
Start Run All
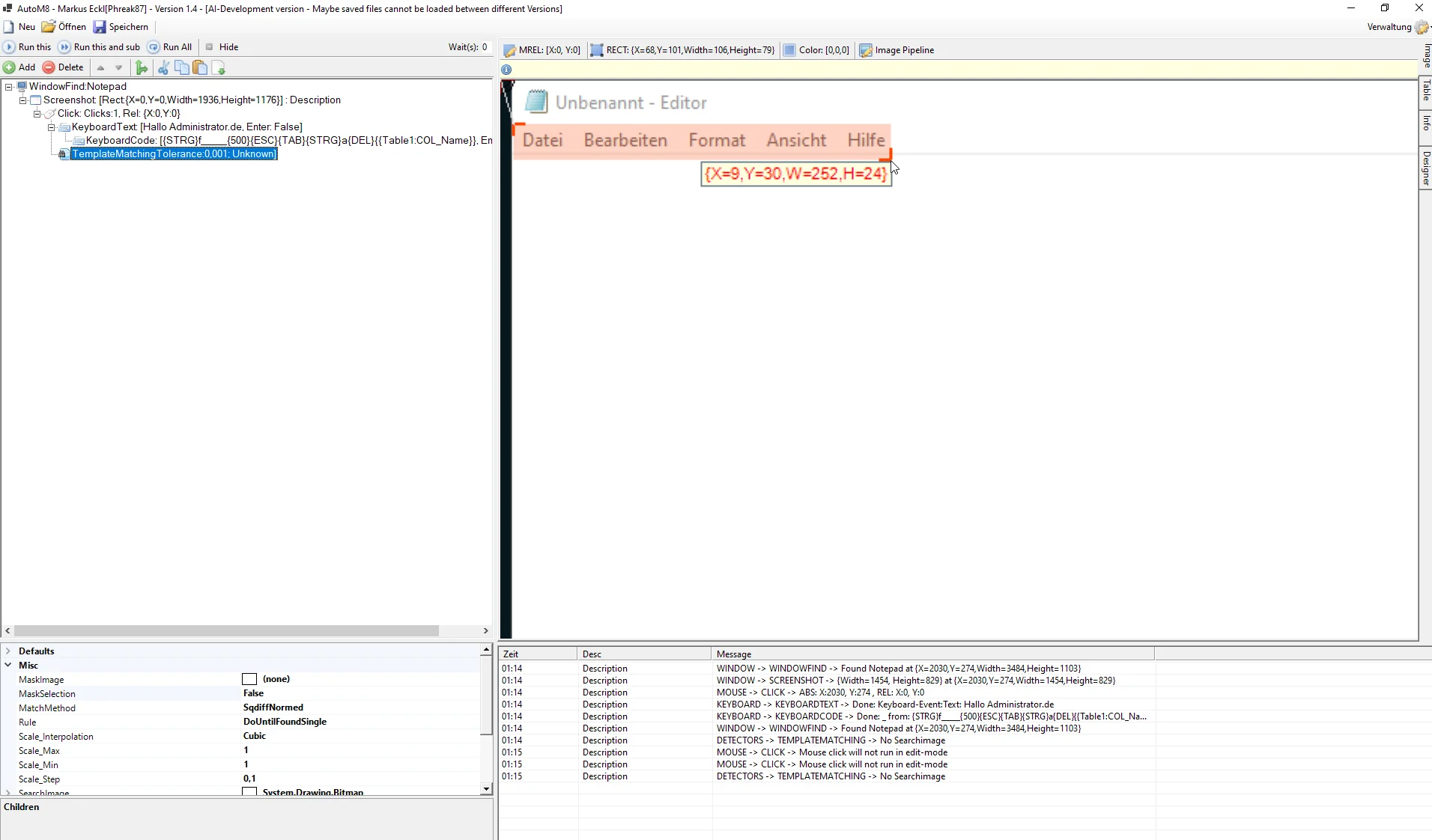170,47
